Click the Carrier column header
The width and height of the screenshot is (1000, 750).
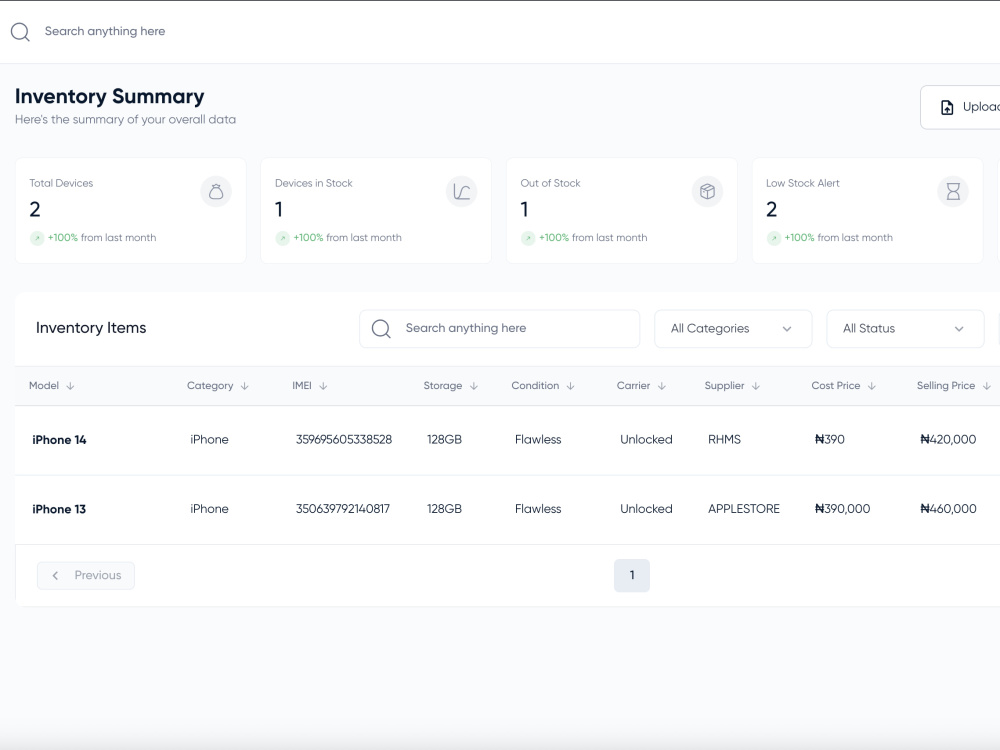click(633, 386)
